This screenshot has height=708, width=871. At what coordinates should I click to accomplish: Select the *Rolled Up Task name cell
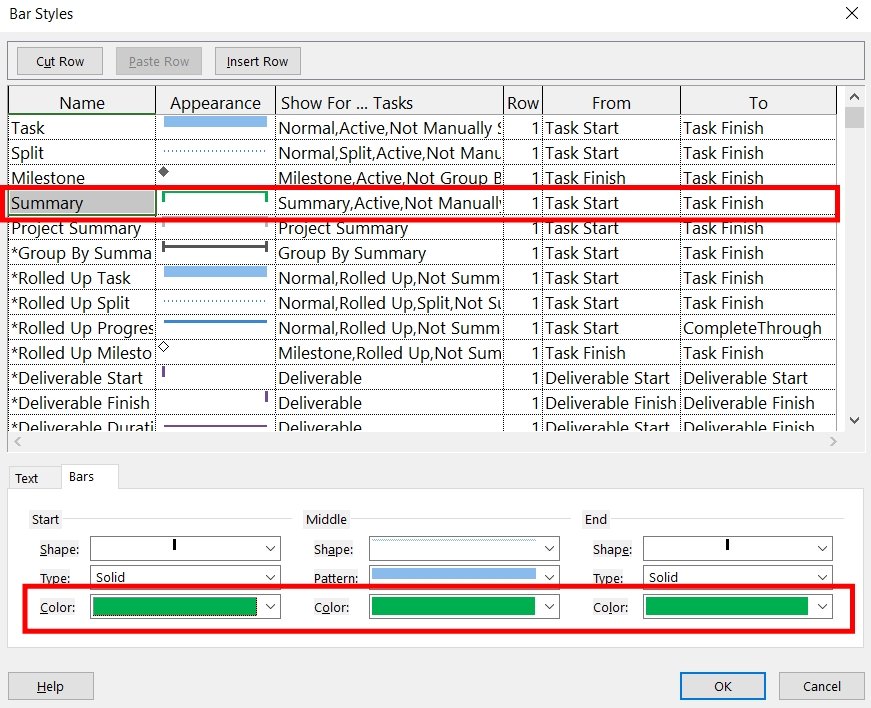point(82,278)
